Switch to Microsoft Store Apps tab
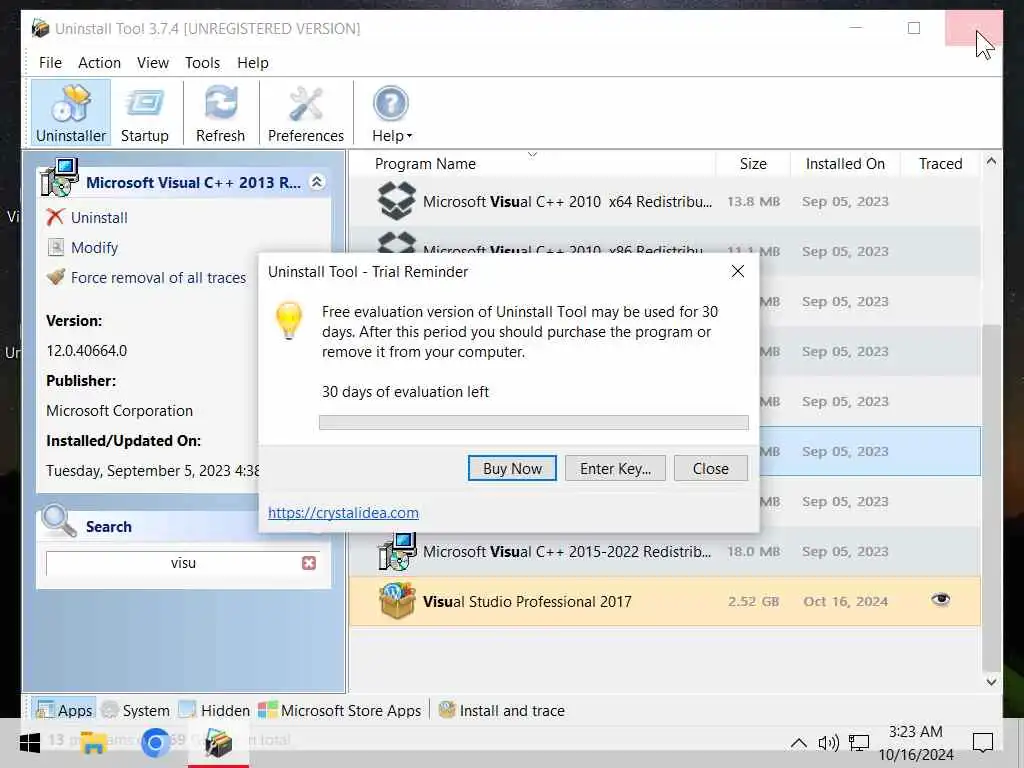 pos(340,710)
